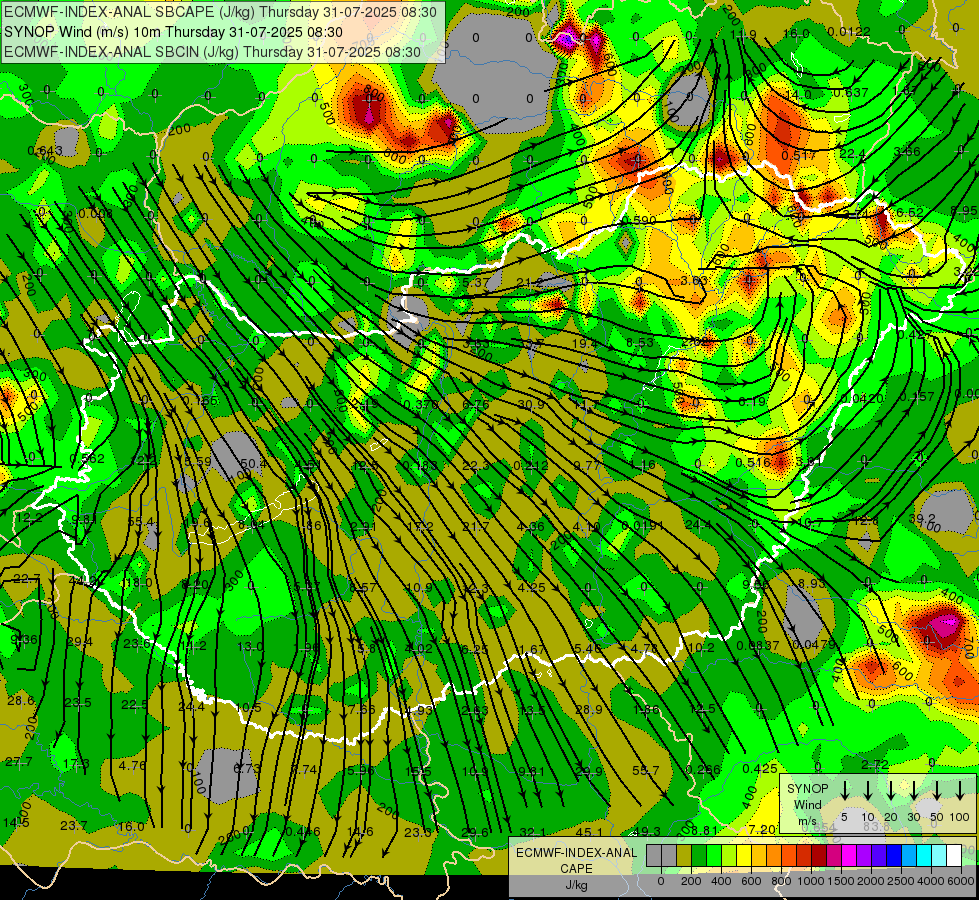Click the map value '27.7'
This screenshot has height=900, width=979.
[19, 762]
